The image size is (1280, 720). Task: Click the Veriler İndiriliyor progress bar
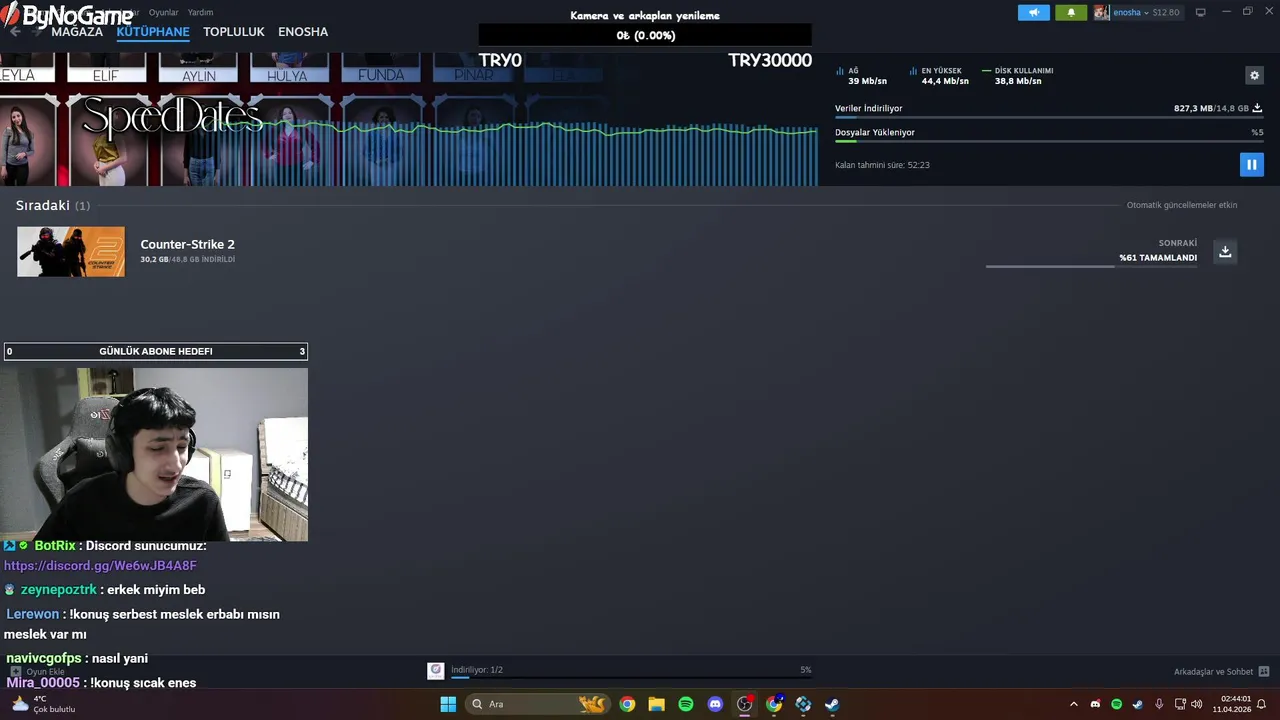pyautogui.click(x=1049, y=118)
